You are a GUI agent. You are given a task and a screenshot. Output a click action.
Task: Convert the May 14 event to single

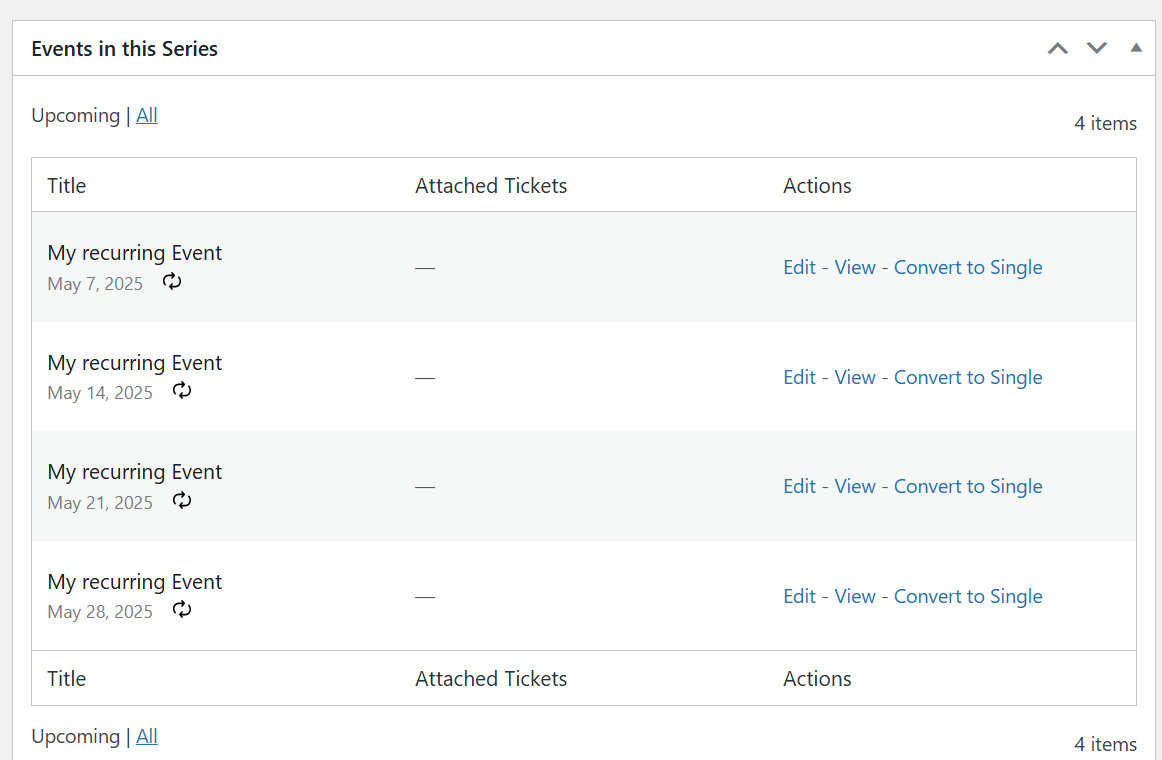pyautogui.click(x=968, y=377)
